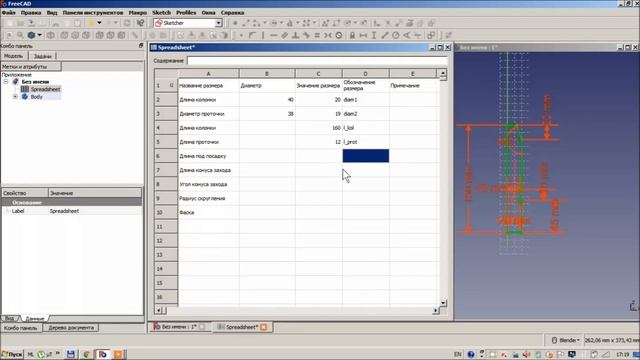Select the point-on-object constraint icon
The image size is (640, 360).
[252, 36]
